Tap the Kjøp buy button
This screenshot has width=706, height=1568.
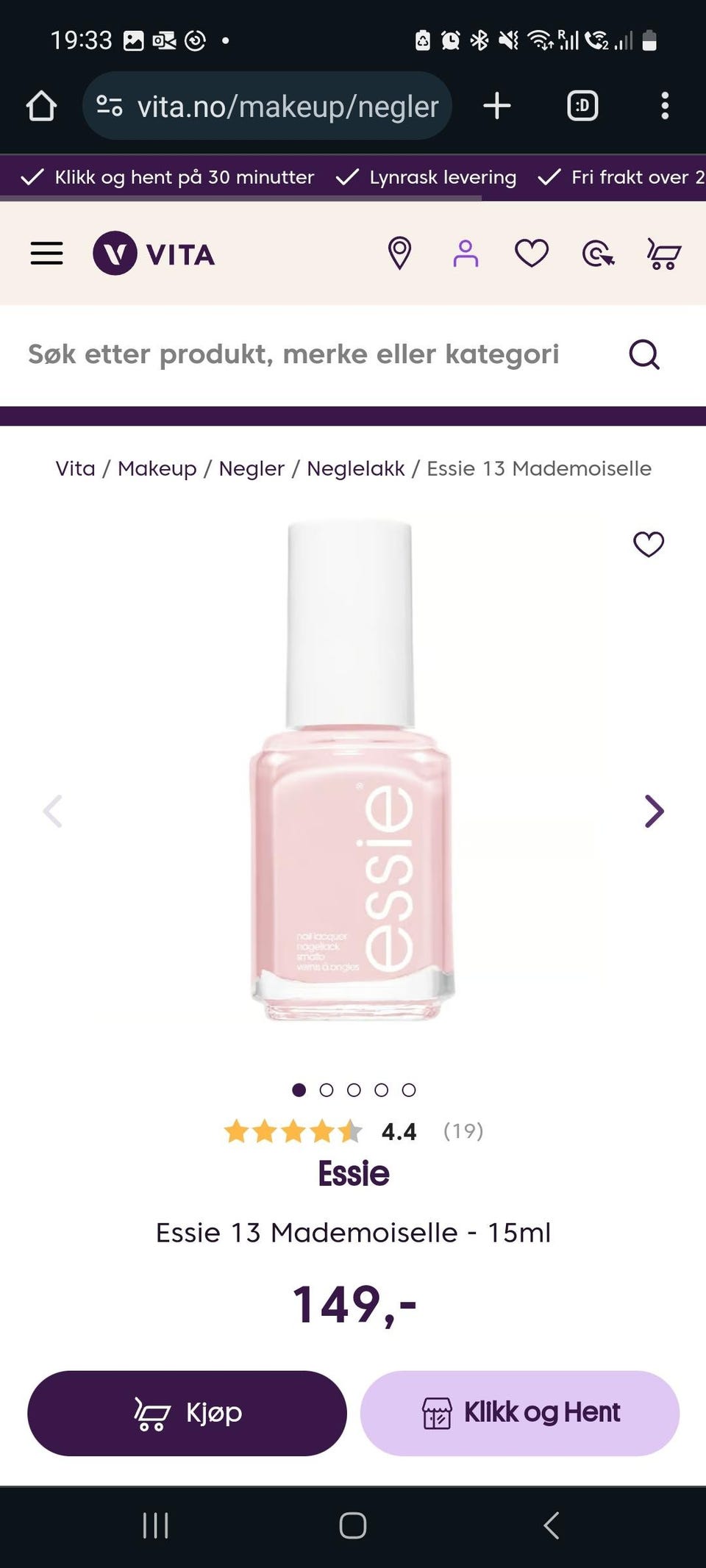187,1413
